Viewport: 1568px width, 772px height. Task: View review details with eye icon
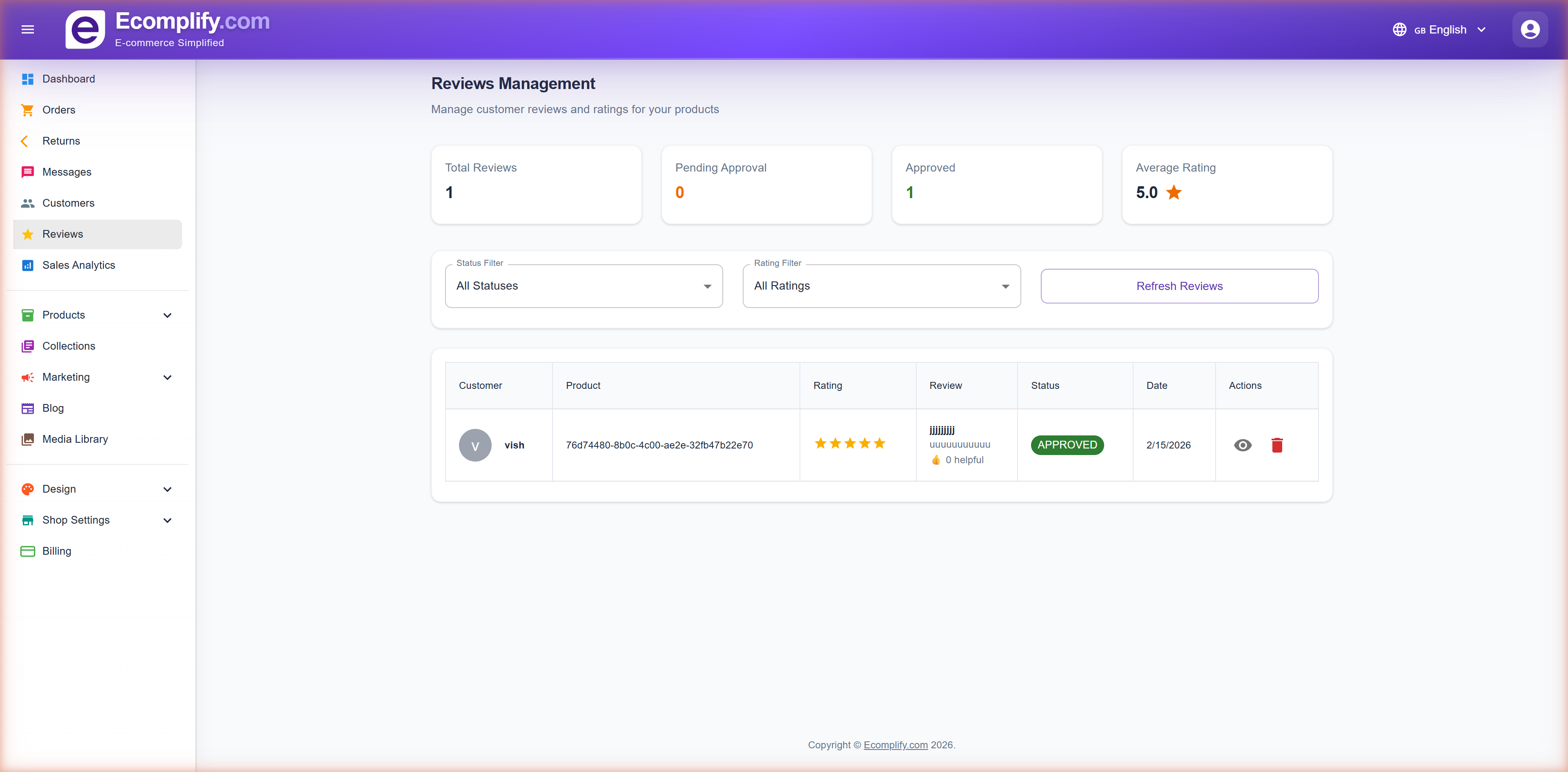click(x=1242, y=445)
